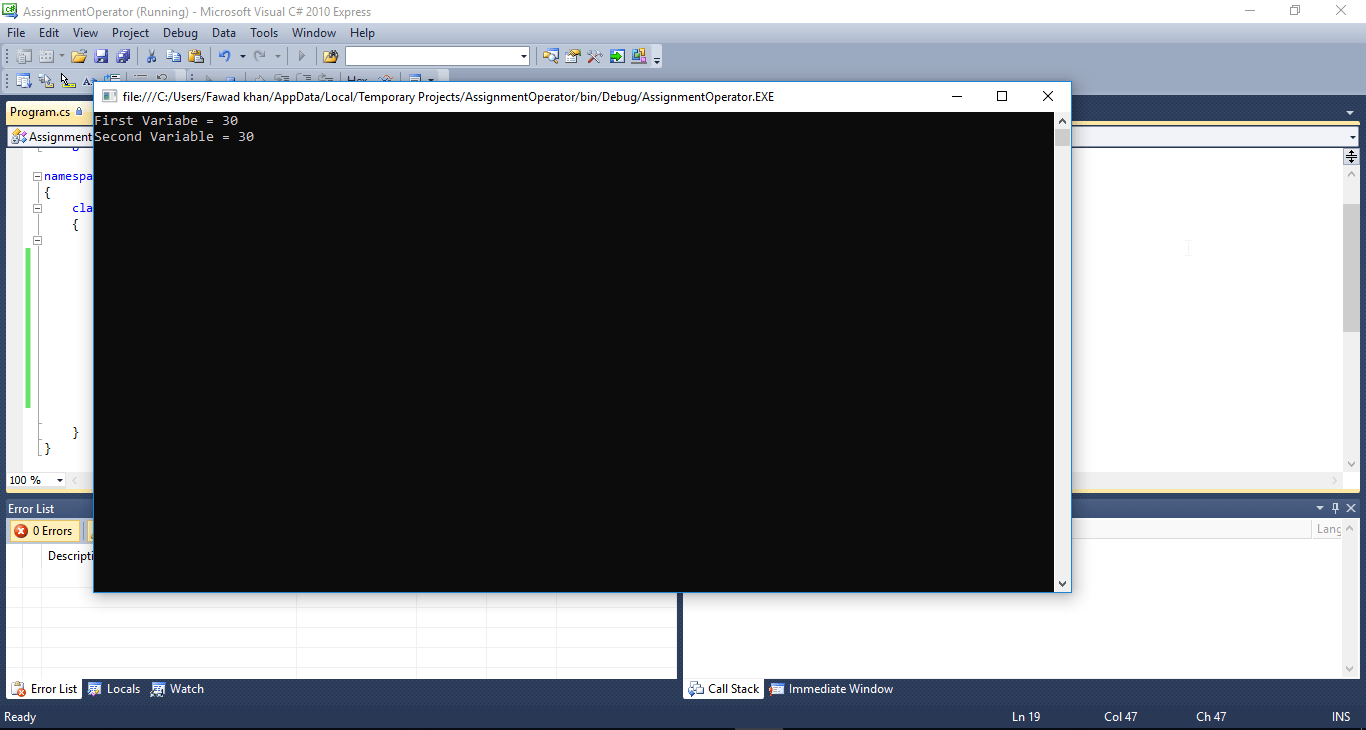1366x730 pixels.
Task: Select the Watch tab
Action: 177,689
